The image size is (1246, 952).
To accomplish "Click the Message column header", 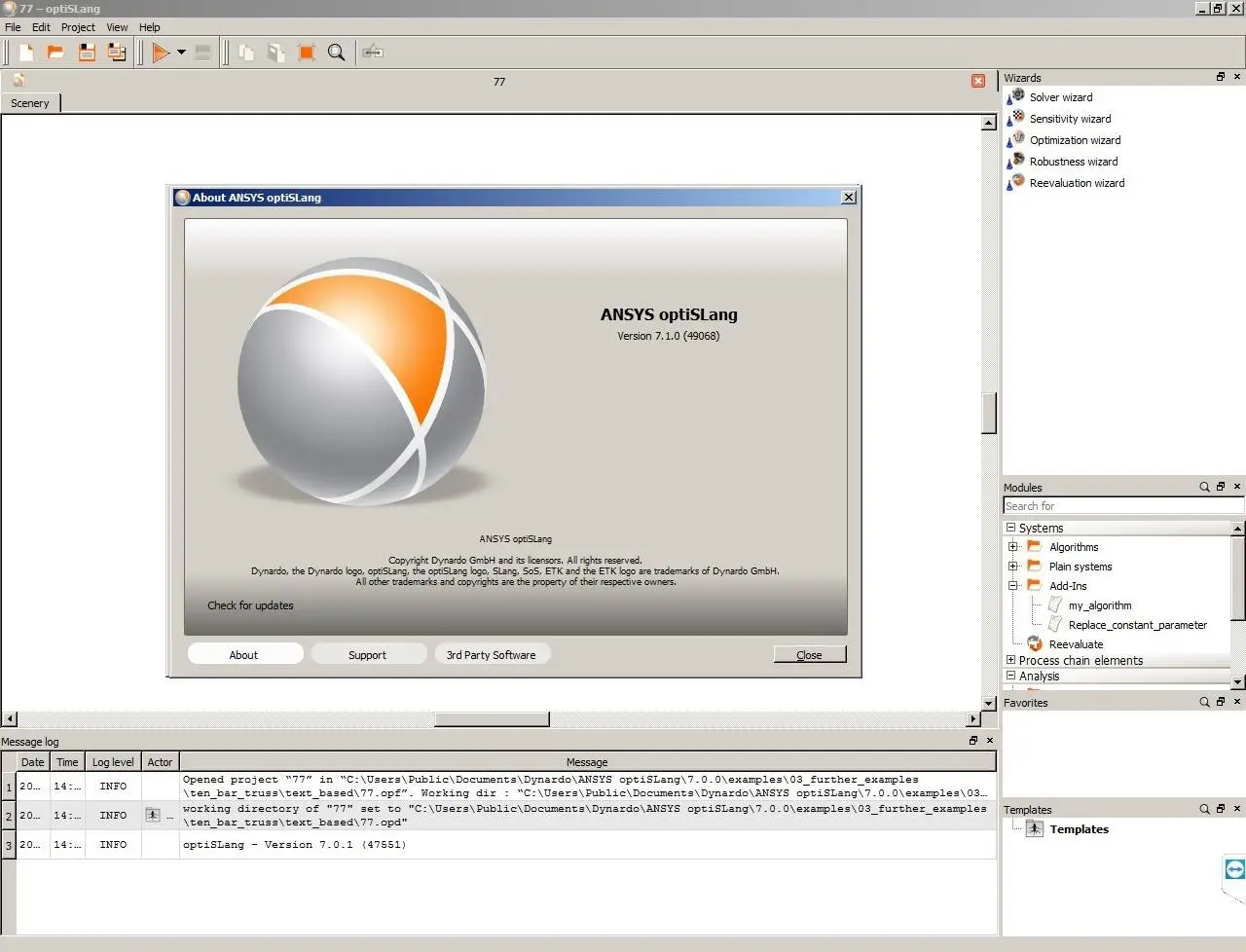I will [x=587, y=762].
